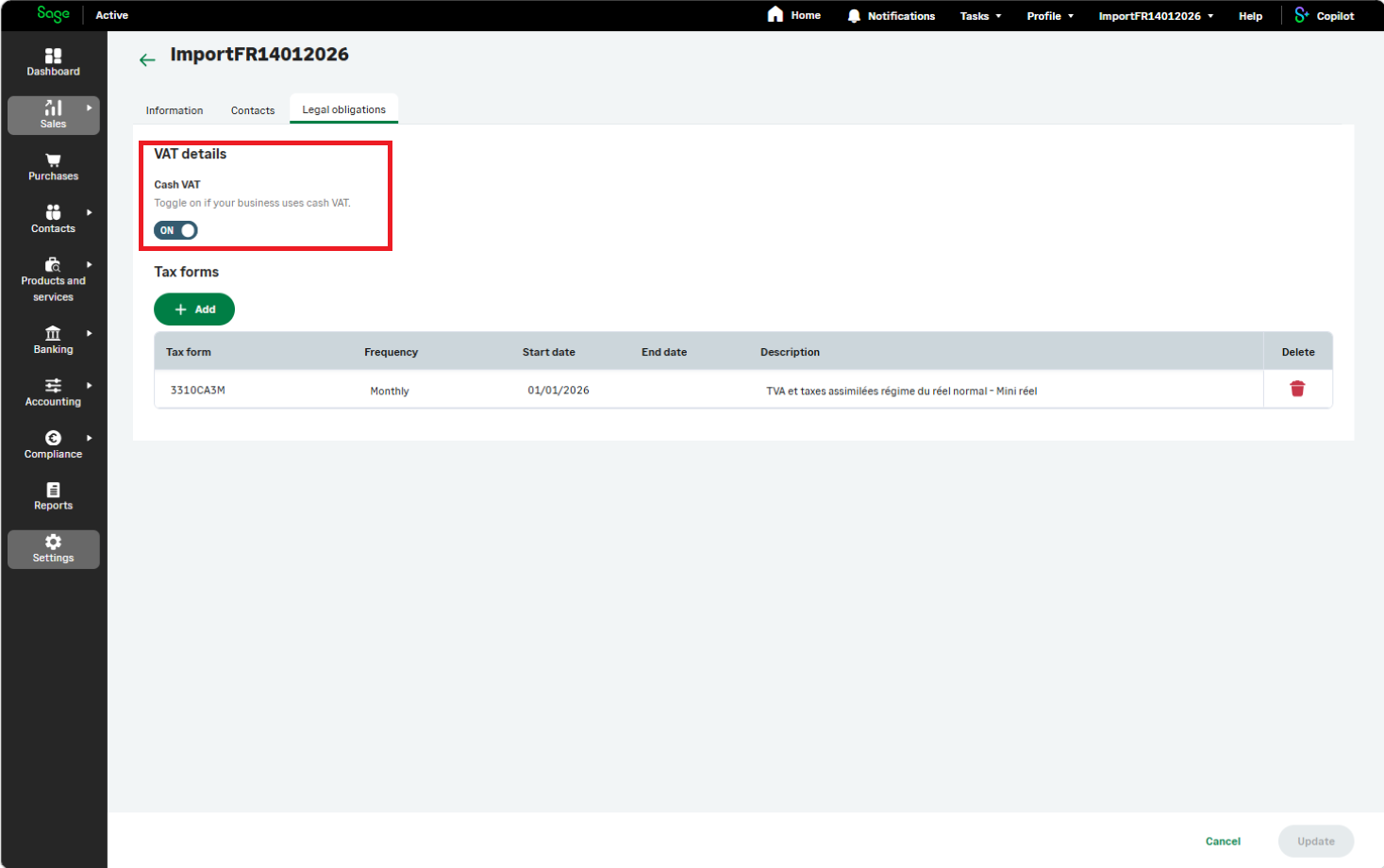Expand the Tasks dropdown menu
Viewport: 1384px width, 868px height.
click(980, 16)
